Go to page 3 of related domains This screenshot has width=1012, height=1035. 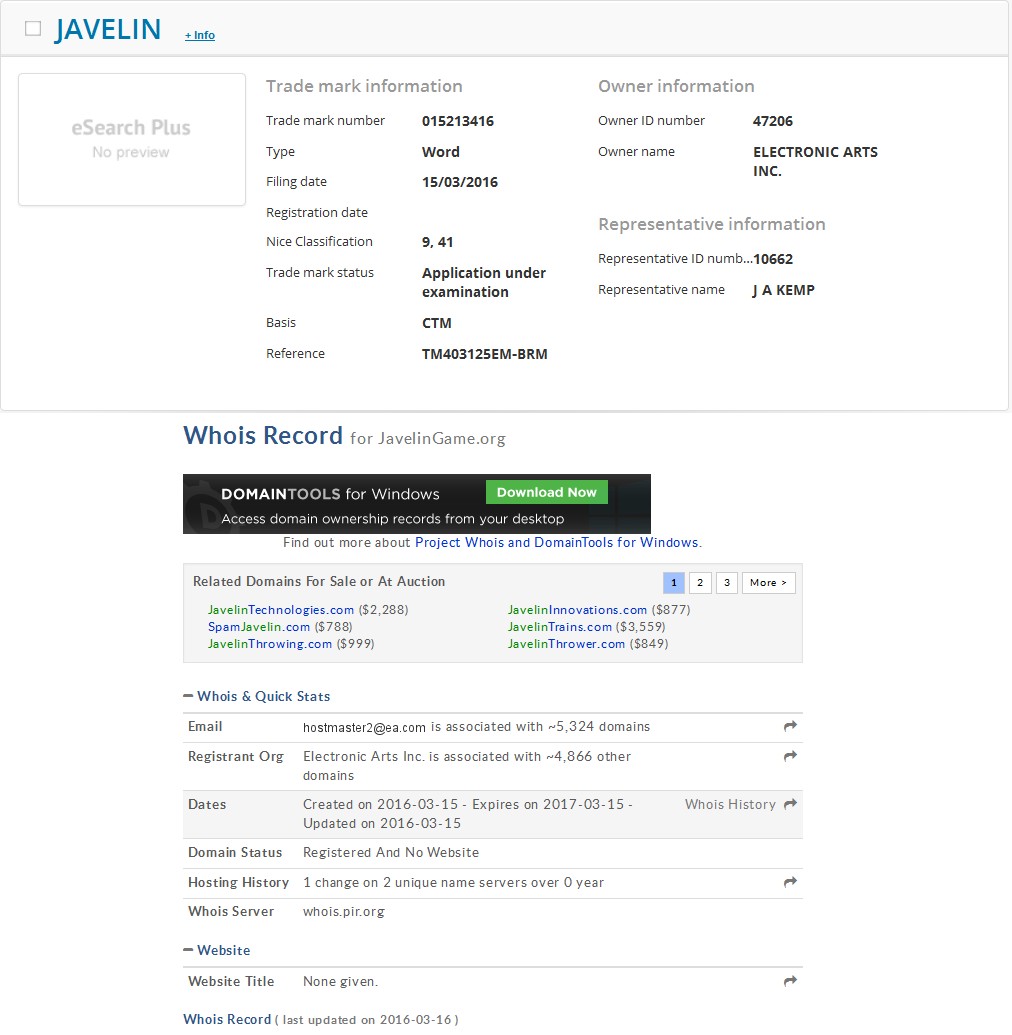click(727, 583)
